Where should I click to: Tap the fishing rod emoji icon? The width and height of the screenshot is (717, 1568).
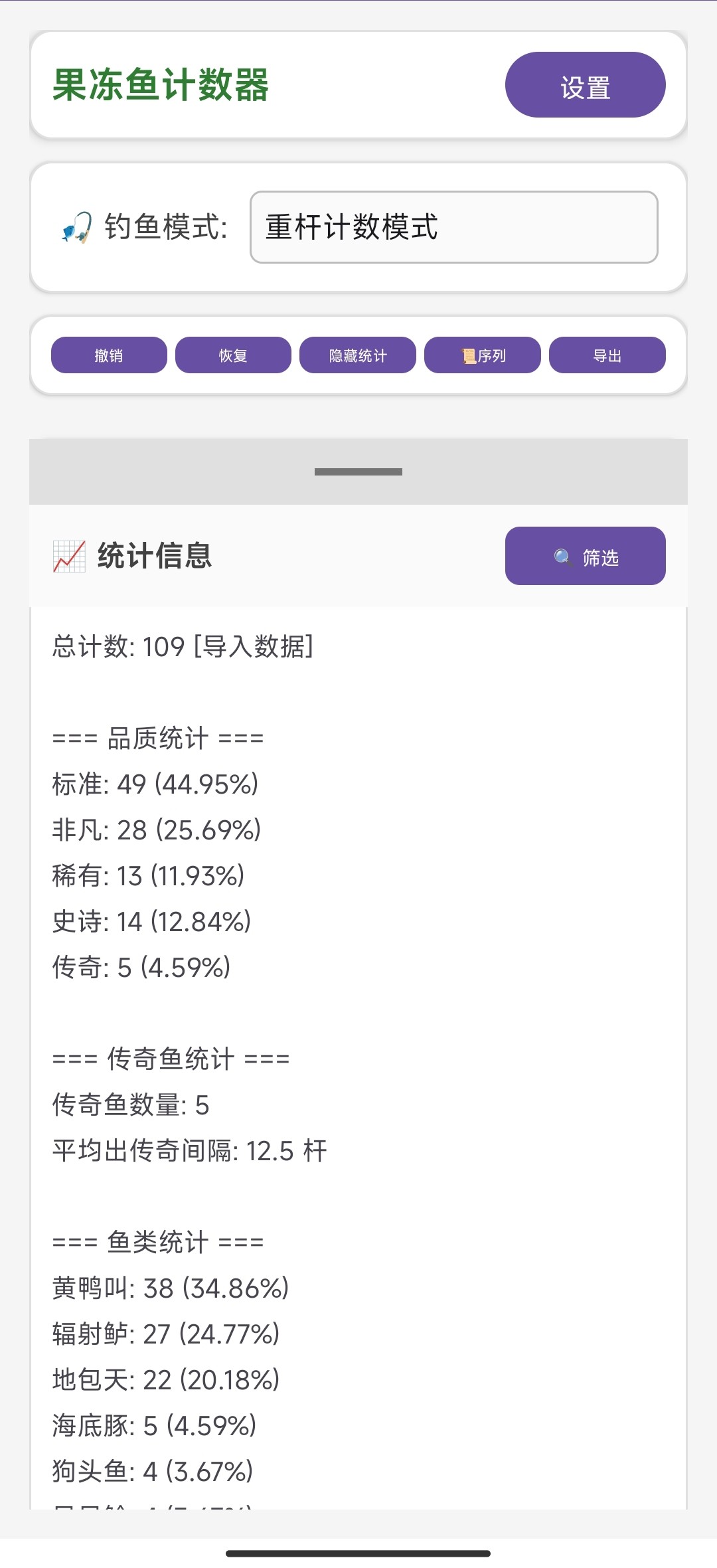76,227
